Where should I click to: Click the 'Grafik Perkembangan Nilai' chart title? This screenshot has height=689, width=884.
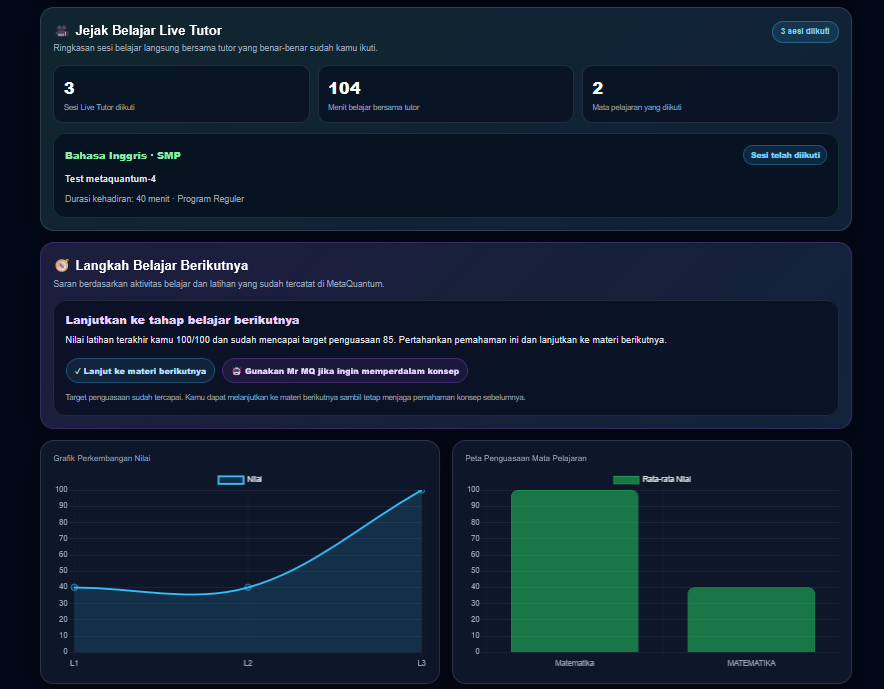(x=102, y=458)
